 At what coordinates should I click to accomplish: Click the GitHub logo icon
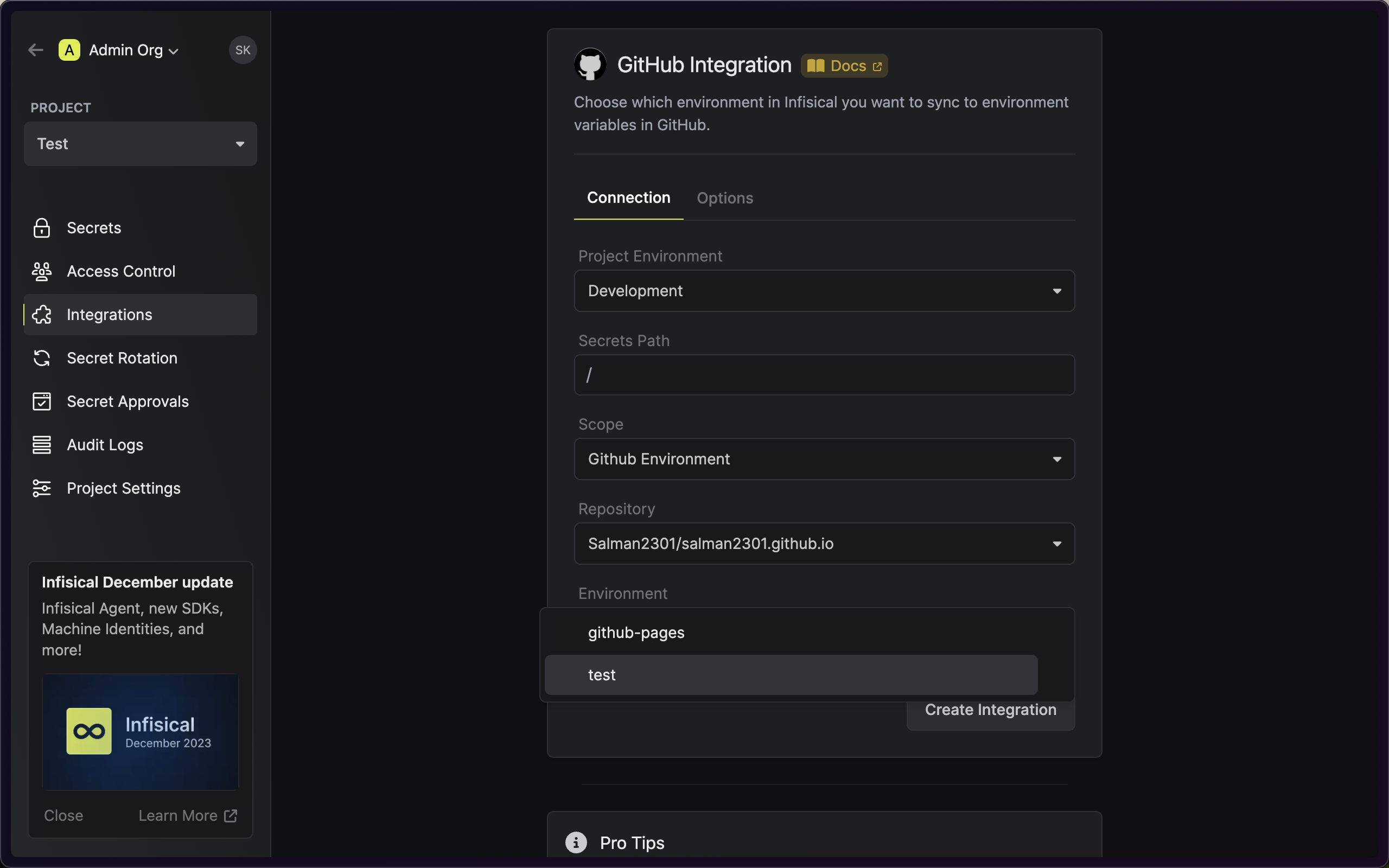click(x=590, y=65)
